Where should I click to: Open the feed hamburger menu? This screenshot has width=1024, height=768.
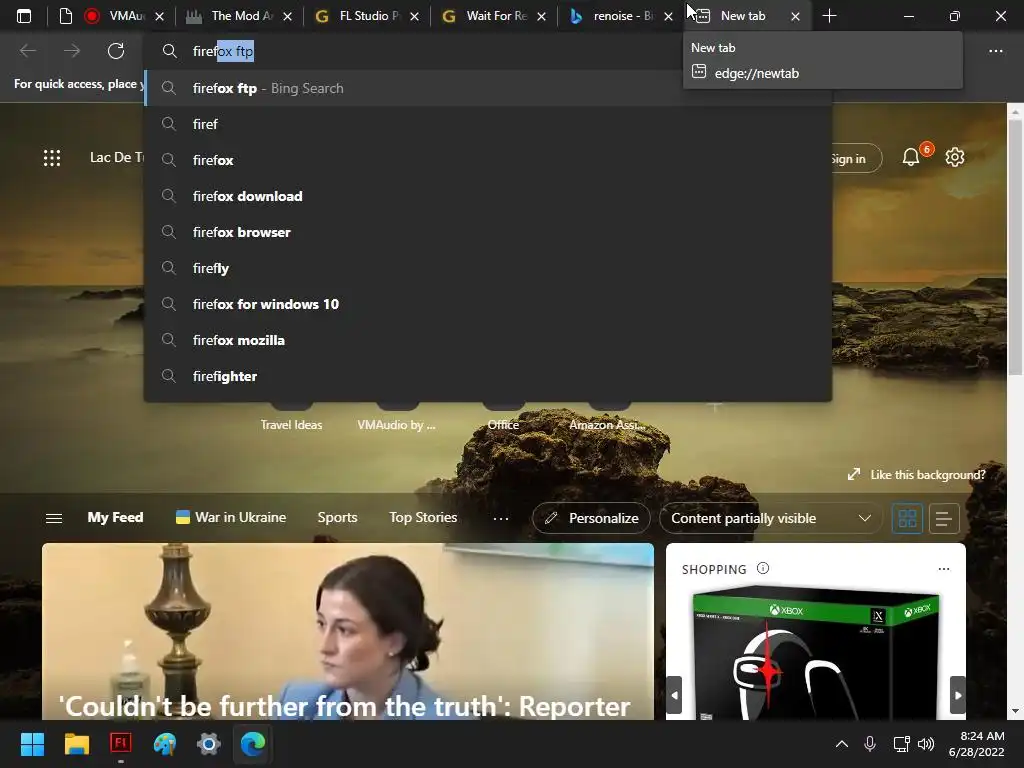click(x=54, y=518)
